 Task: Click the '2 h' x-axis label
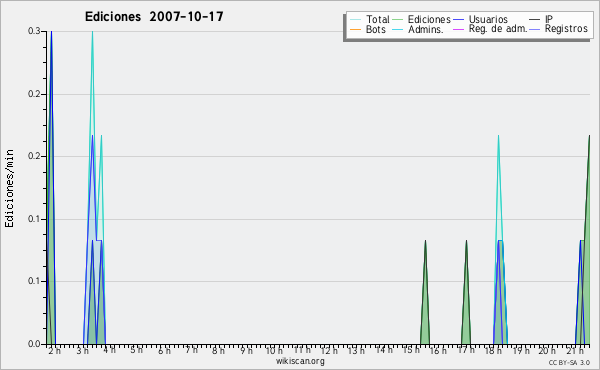coord(54,351)
